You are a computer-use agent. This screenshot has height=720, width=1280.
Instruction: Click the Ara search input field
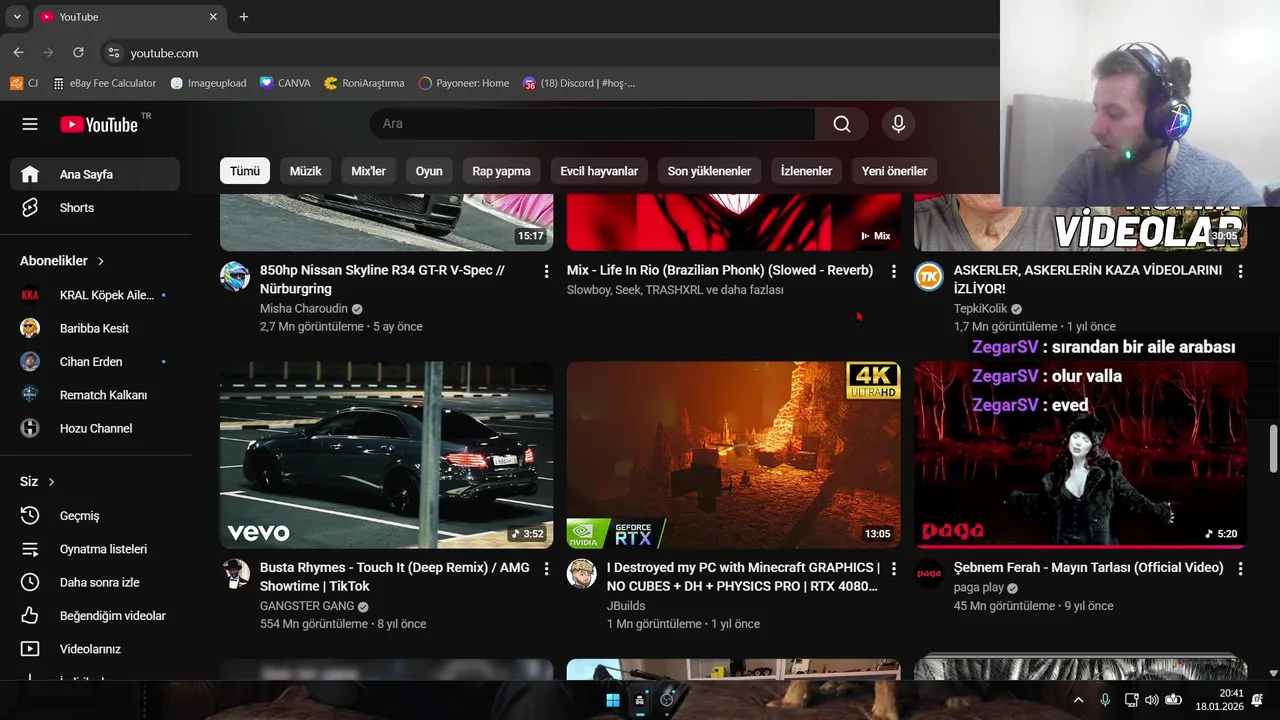tap(592, 124)
